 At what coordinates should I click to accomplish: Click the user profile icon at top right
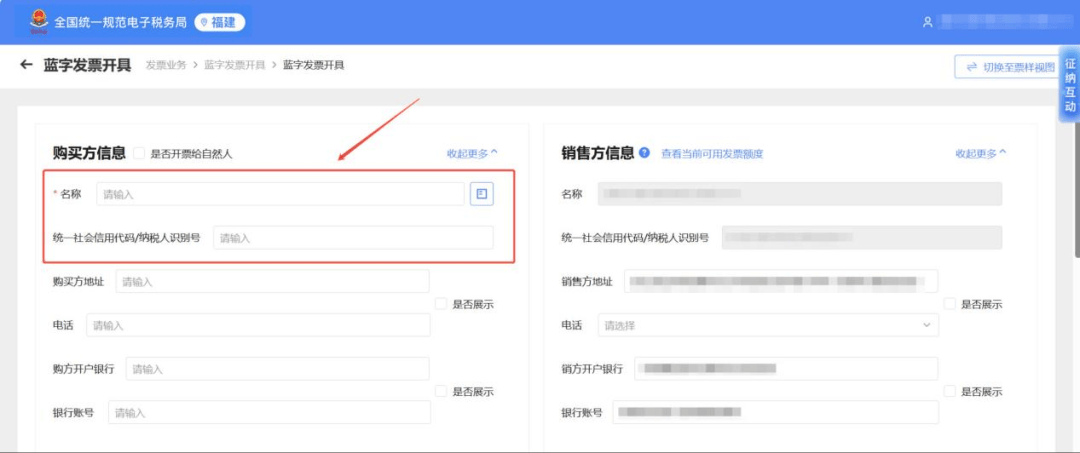coord(928,22)
